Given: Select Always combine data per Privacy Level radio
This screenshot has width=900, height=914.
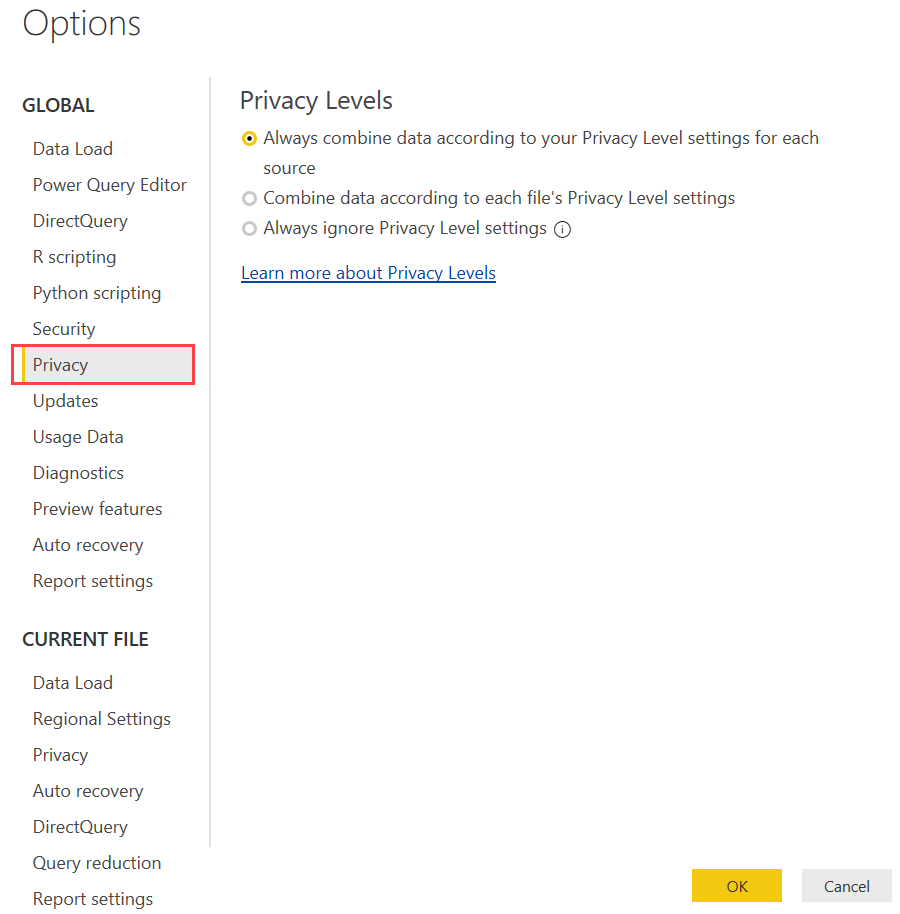Looking at the screenshot, I should tap(249, 139).
